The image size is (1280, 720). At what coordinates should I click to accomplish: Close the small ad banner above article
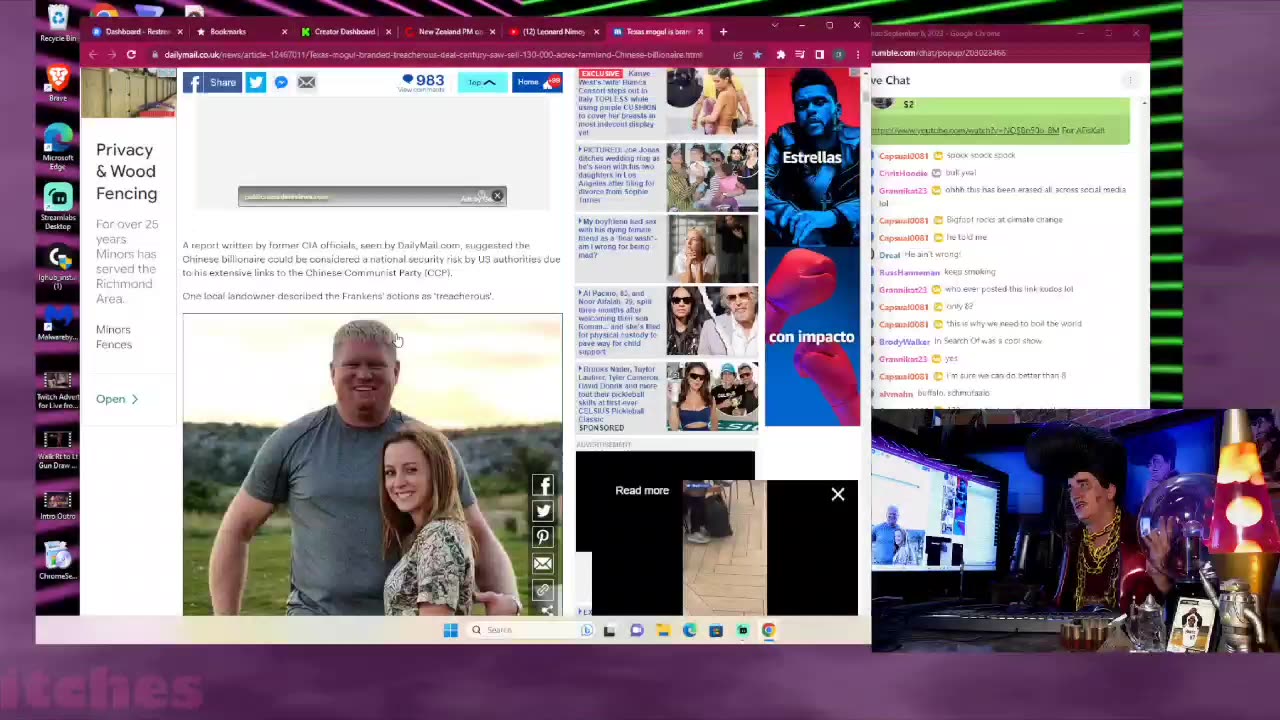497,196
